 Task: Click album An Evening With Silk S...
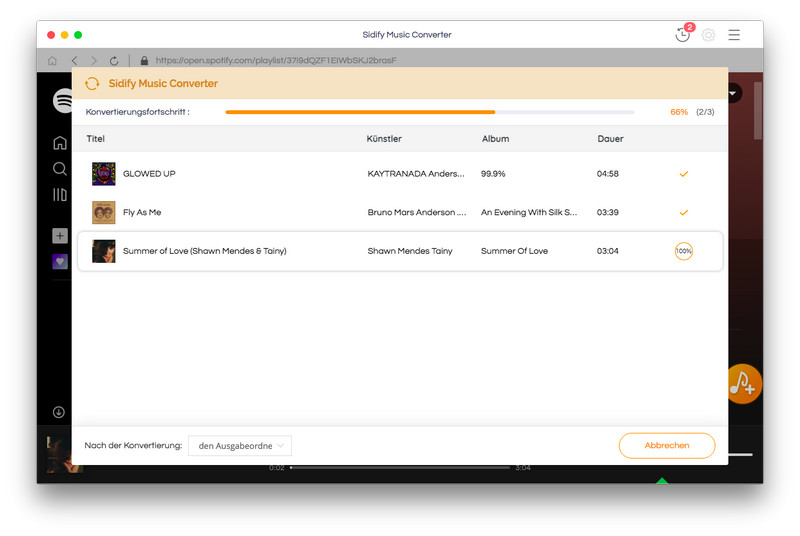click(x=529, y=213)
